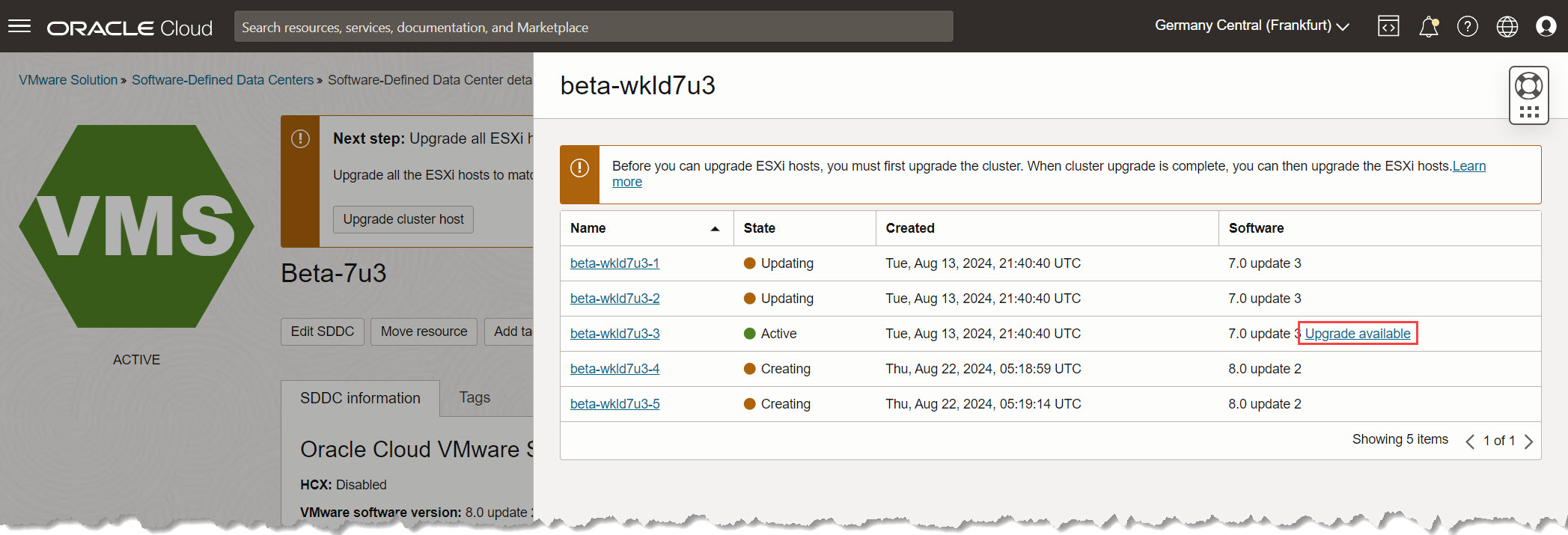Click the 'Showing 5 items' text
Image resolution: width=1568 pixels, height=535 pixels.
(x=1400, y=439)
